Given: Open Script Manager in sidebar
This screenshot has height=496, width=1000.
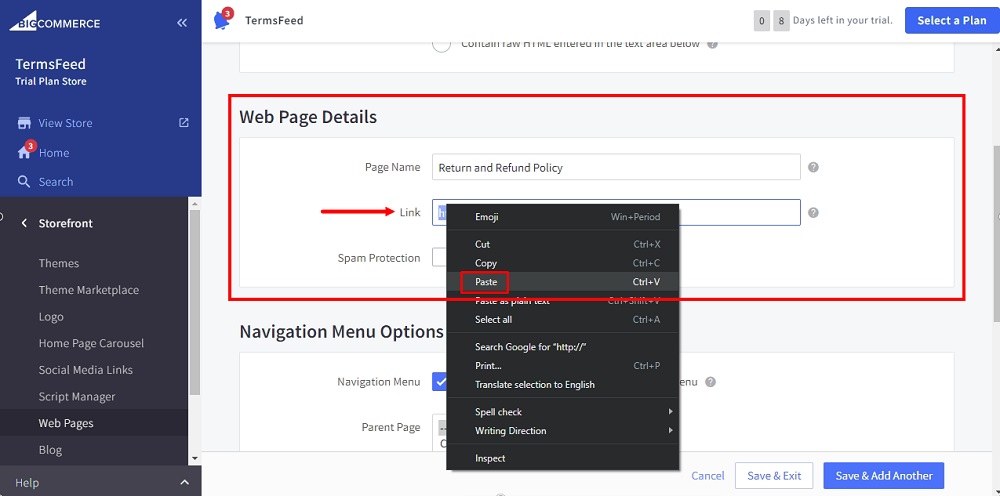Looking at the screenshot, I should (x=77, y=397).
